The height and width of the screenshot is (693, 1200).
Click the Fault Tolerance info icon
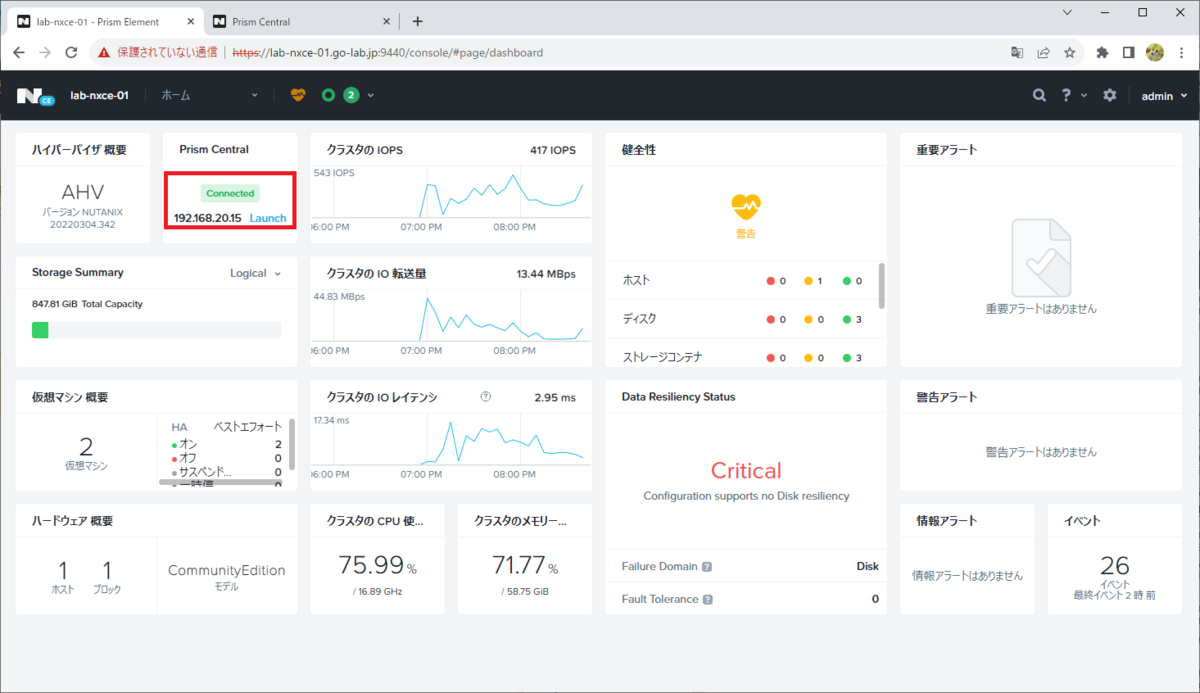(708, 600)
